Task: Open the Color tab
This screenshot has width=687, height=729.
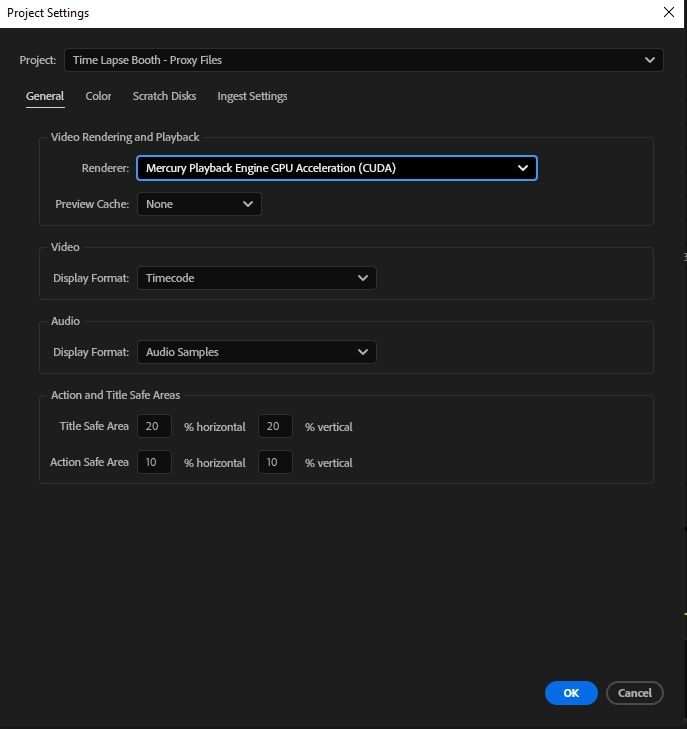Action: click(x=98, y=96)
